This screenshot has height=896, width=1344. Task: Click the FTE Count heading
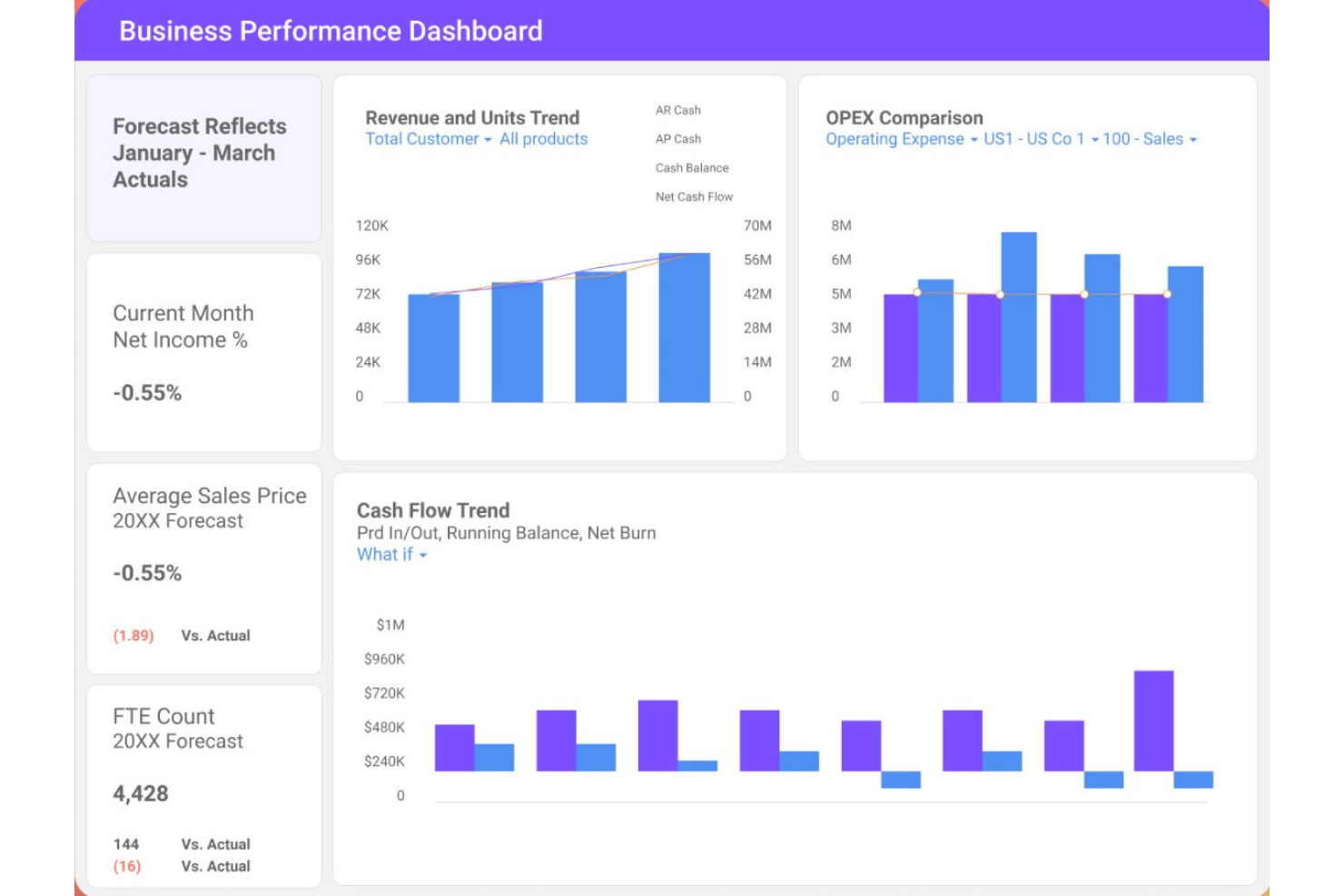point(163,716)
